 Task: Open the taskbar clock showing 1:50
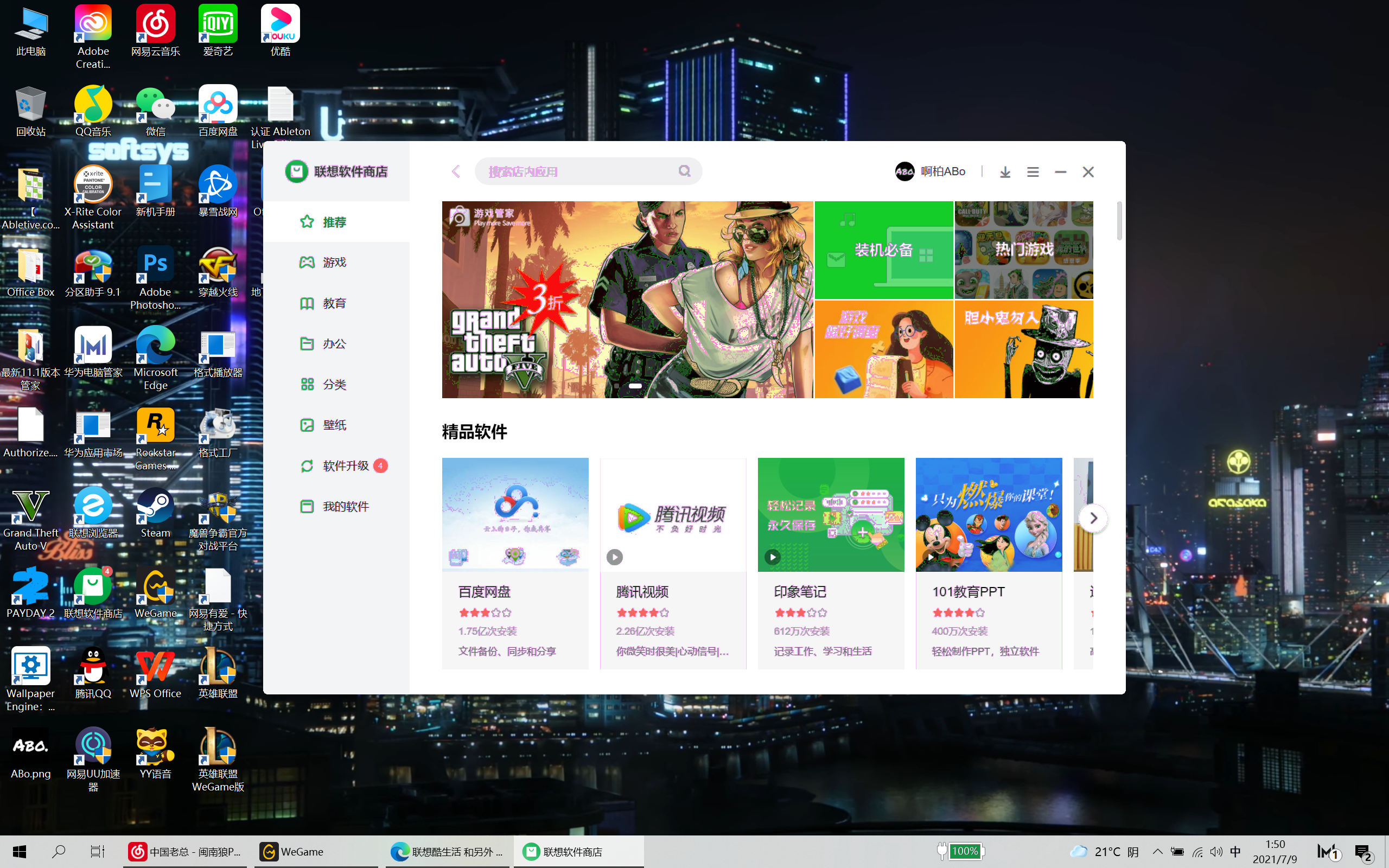(1275, 851)
